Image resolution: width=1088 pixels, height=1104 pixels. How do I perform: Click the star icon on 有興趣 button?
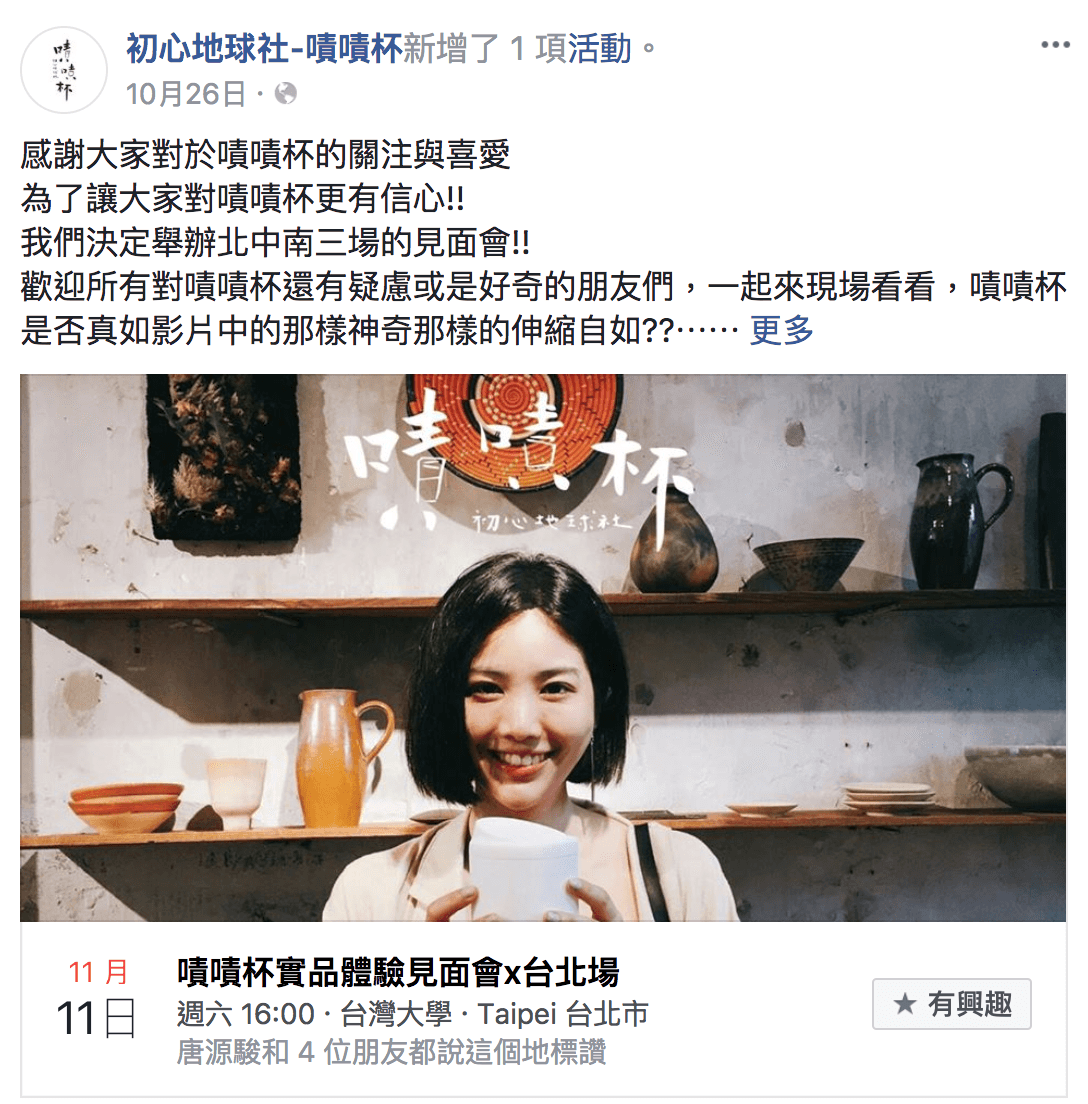[x=905, y=1004]
